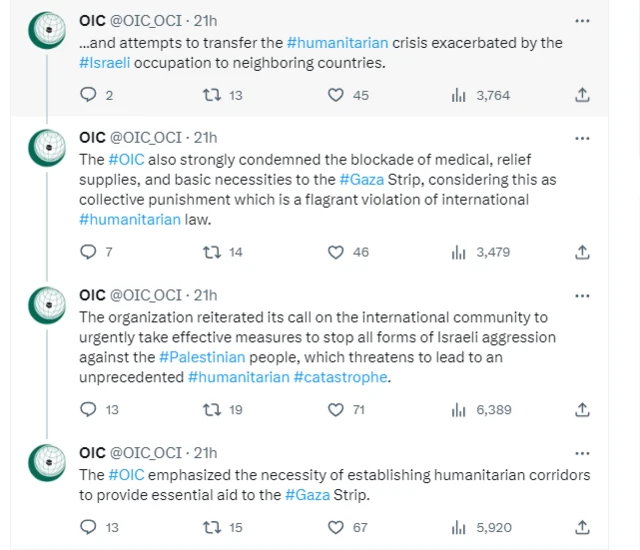
Task: Reply to the tweet with 7 replies
Action: [88, 252]
